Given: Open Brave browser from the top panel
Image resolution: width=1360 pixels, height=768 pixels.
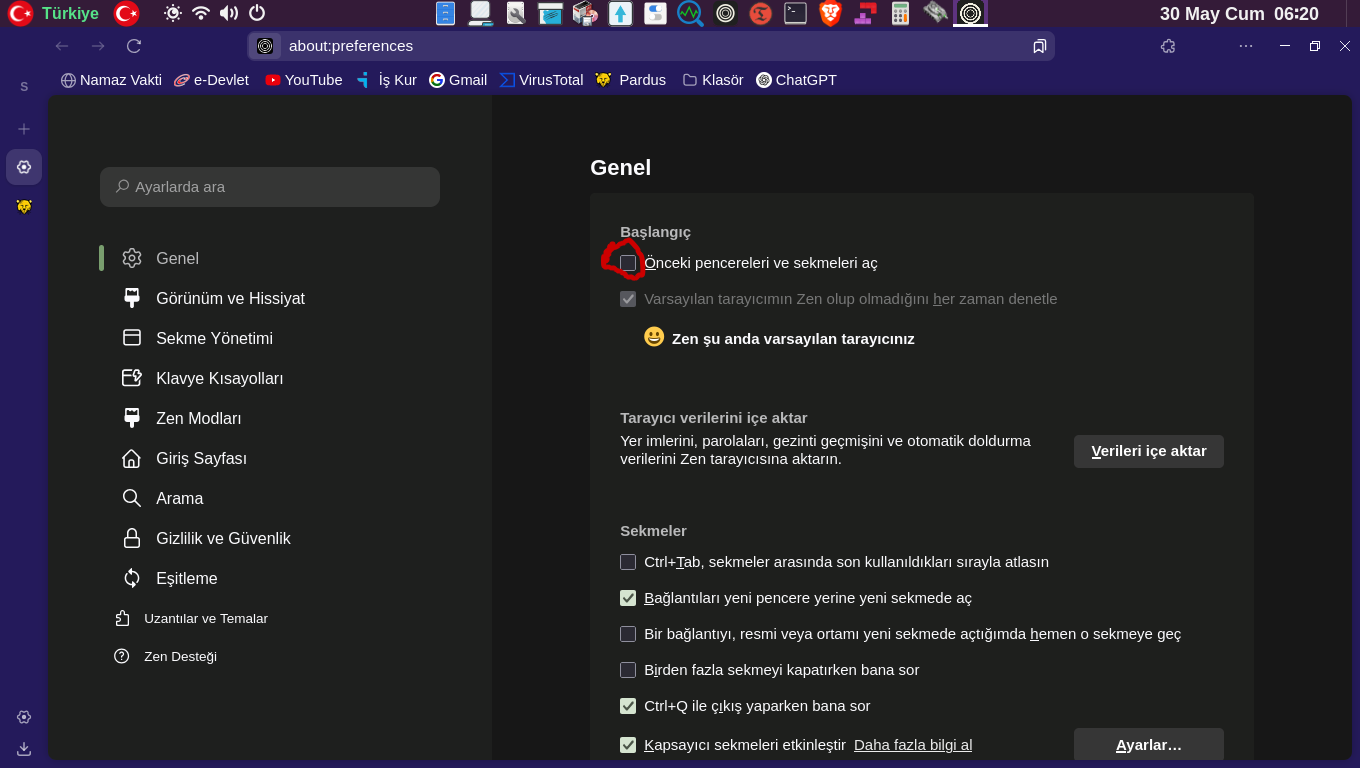Looking at the screenshot, I should tap(830, 13).
